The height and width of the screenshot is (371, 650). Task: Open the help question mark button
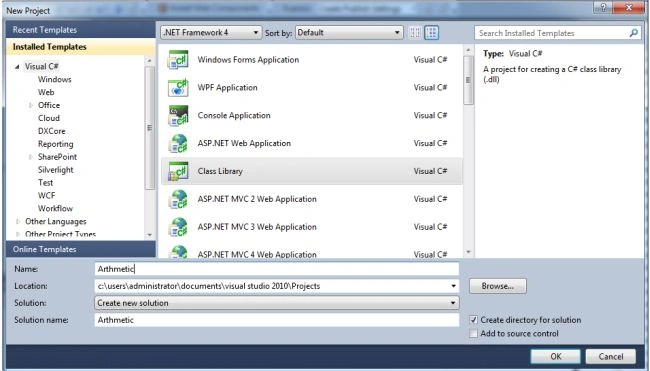coord(603,7)
